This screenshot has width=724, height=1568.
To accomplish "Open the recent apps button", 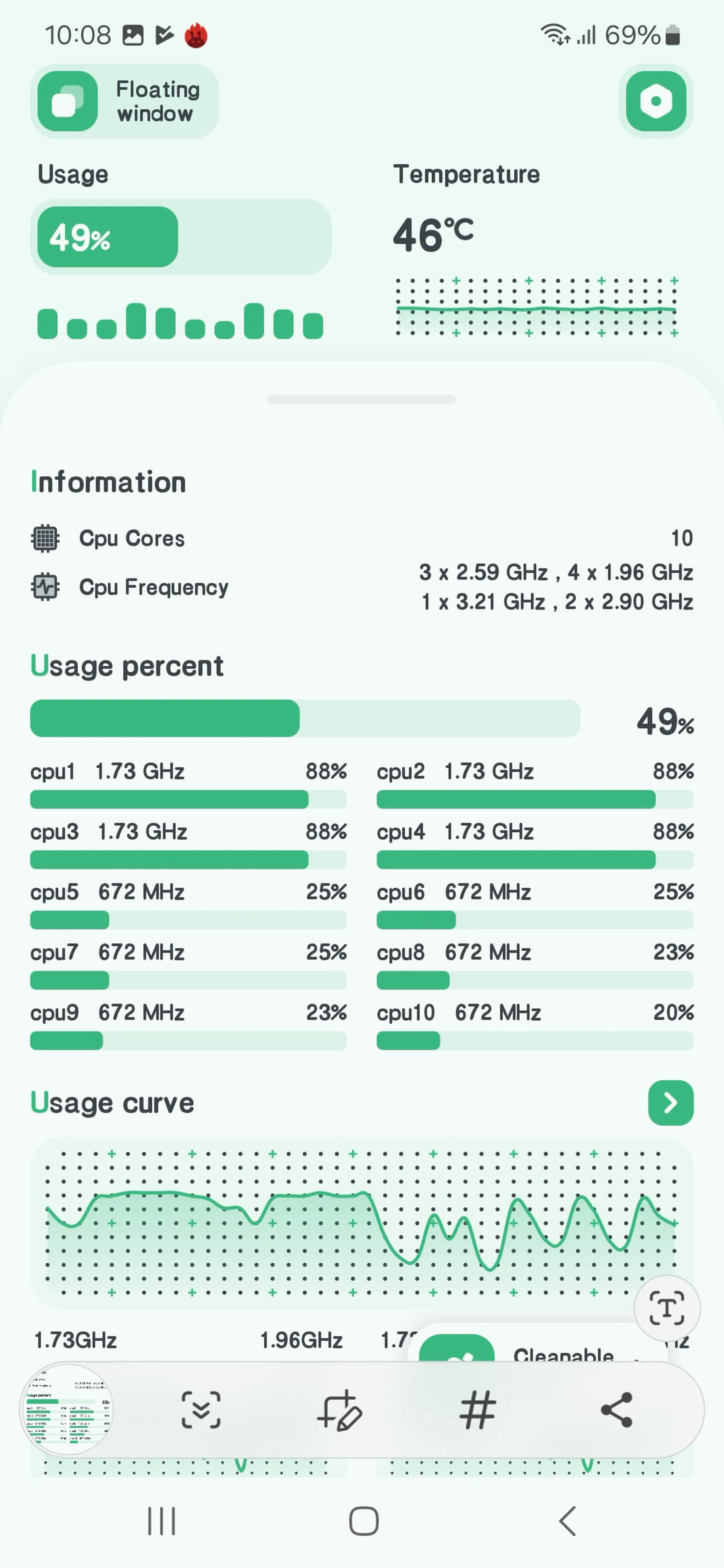I will point(161,1521).
